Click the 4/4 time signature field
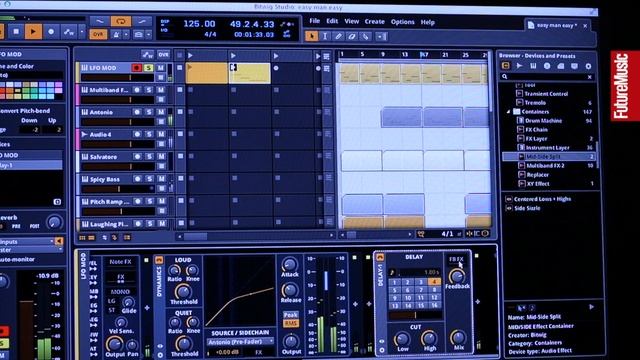This screenshot has width=640, height=360. click(210, 34)
